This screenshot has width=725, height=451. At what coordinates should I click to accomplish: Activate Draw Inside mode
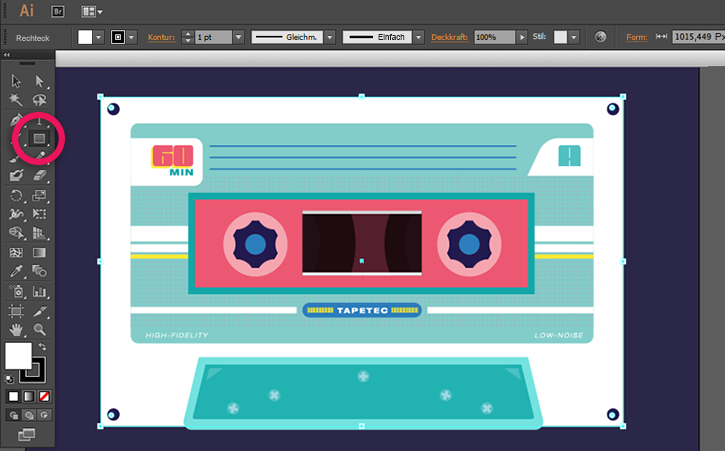click(44, 415)
